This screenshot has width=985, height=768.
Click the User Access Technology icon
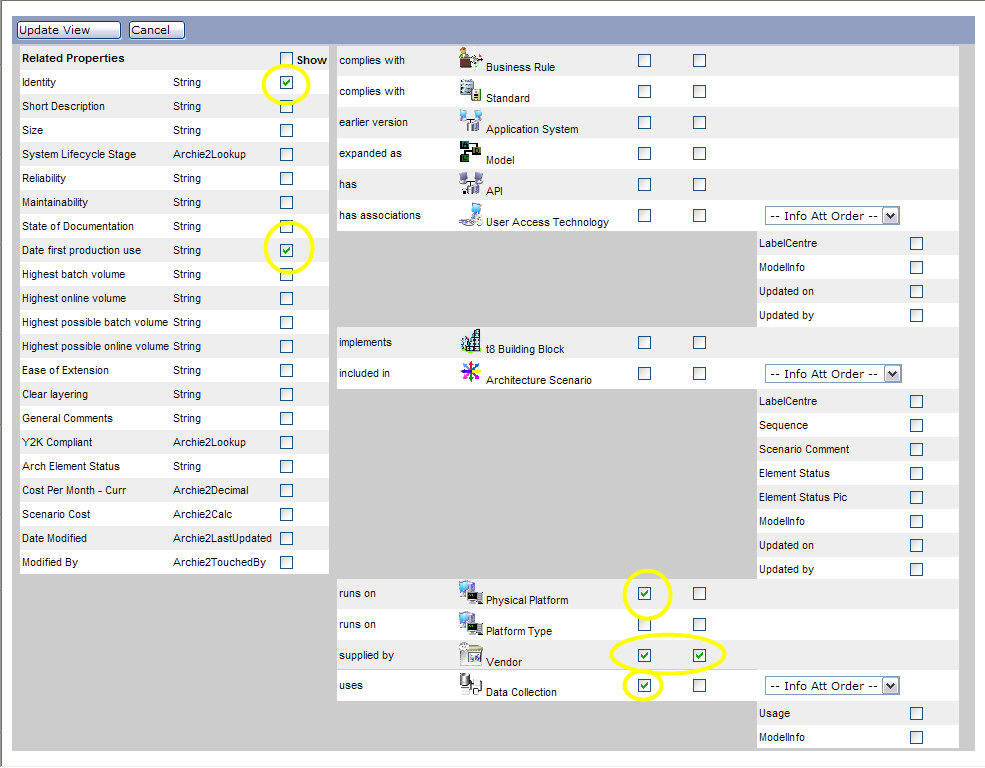pyautogui.click(x=470, y=214)
